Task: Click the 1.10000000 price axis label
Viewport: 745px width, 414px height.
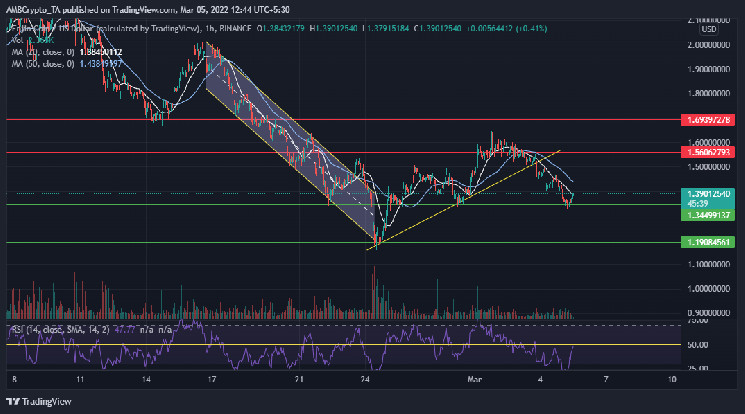Action: coord(708,264)
